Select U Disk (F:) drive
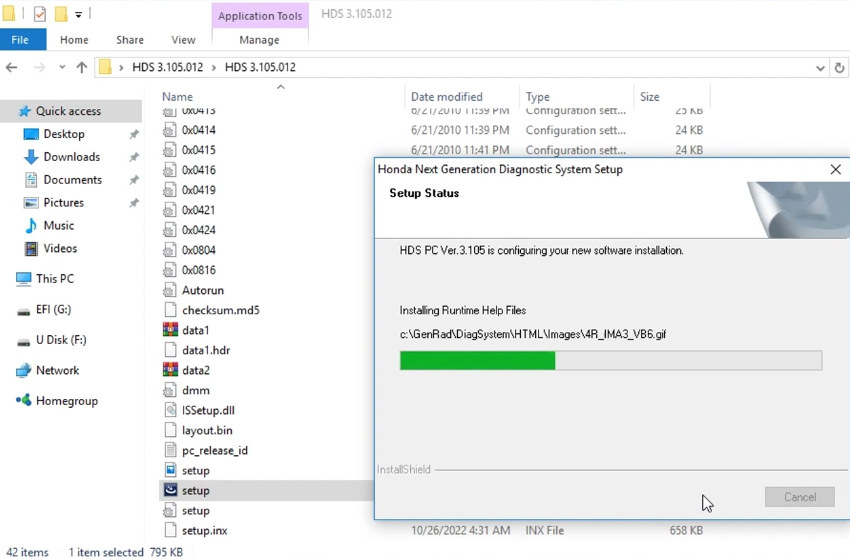Screen dimensions: 850x559 click(60, 340)
